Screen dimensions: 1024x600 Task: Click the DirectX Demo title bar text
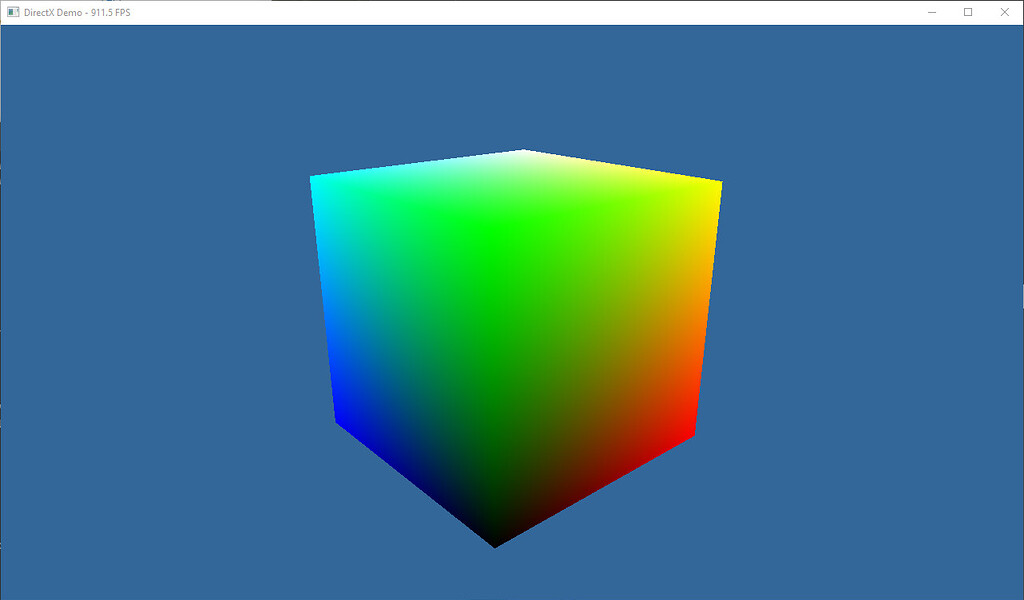(51, 12)
